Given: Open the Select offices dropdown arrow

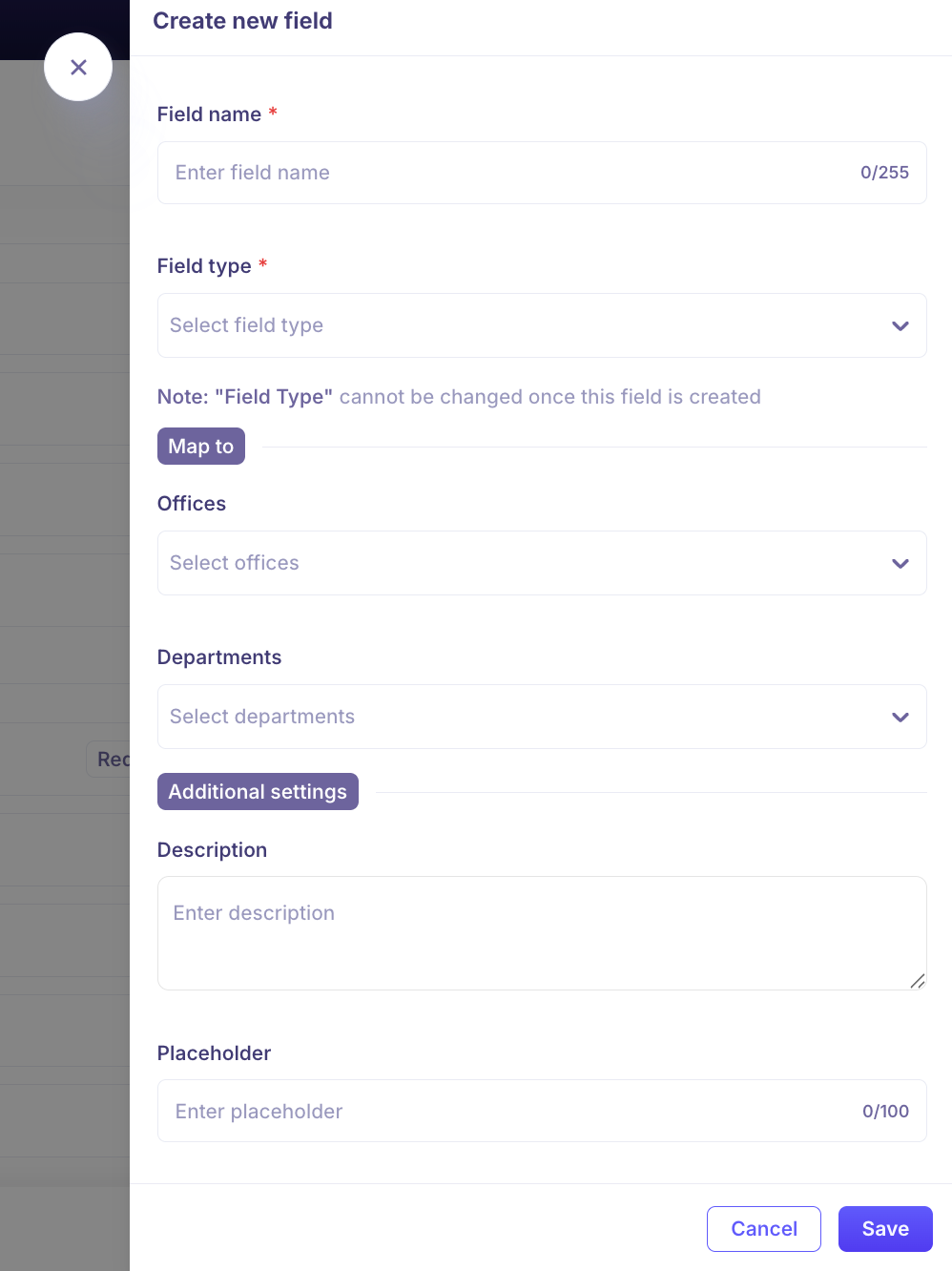Looking at the screenshot, I should (x=900, y=564).
